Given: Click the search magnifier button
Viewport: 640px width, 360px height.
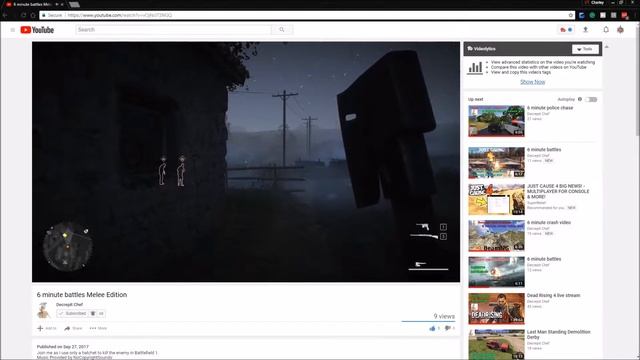Looking at the screenshot, I should (x=282, y=30).
